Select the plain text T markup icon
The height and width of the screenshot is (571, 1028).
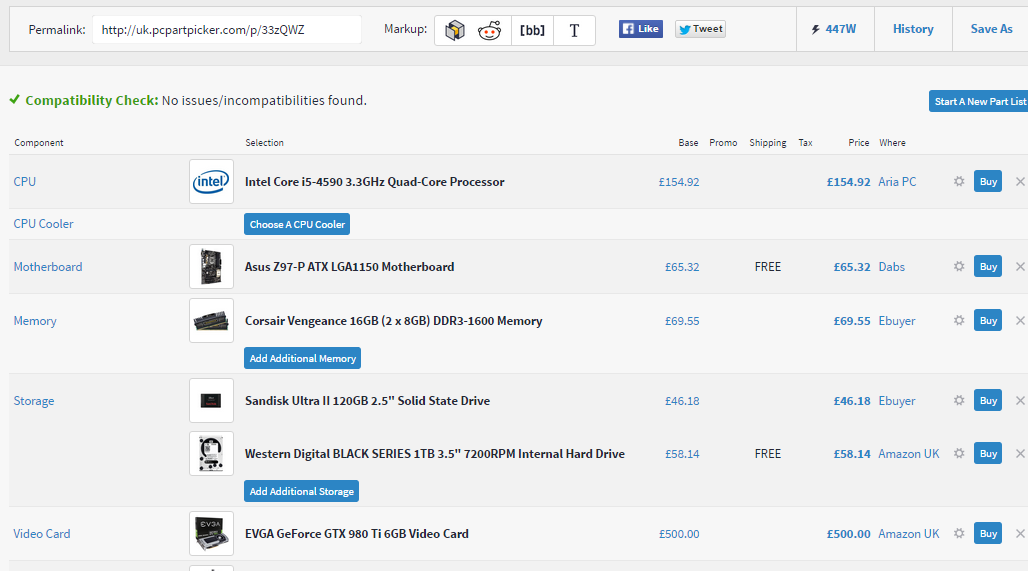574,30
